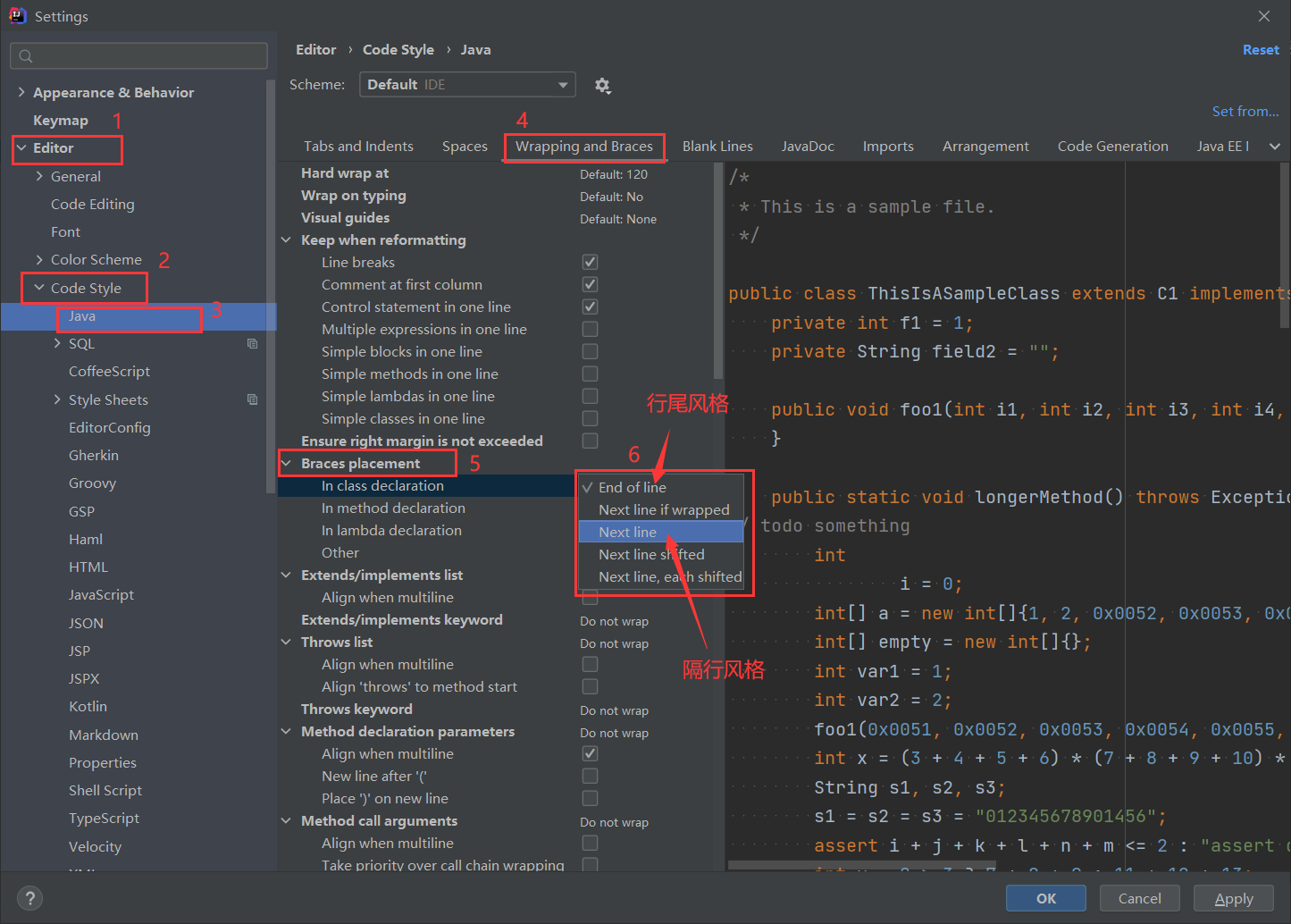Image resolution: width=1291 pixels, height=924 pixels.
Task: Open the JavaDoc tab
Action: [808, 147]
